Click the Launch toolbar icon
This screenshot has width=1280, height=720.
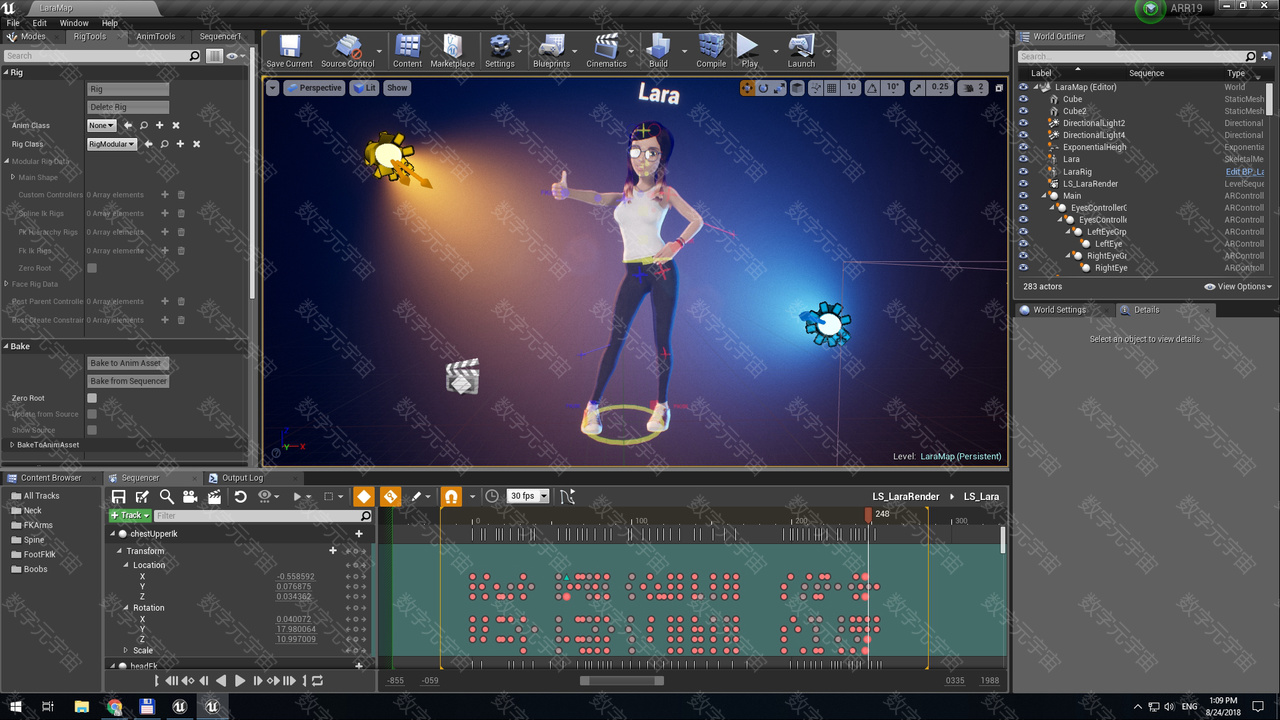click(801, 50)
